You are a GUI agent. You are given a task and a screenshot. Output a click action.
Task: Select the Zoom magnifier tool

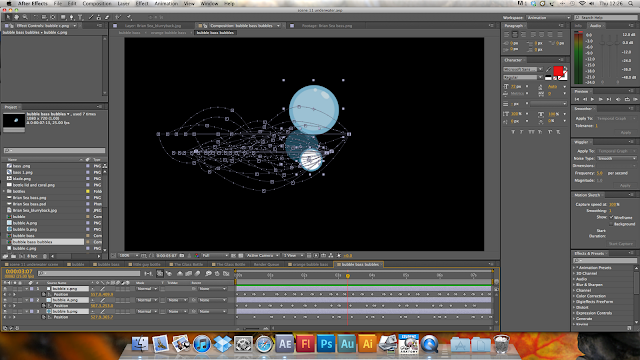[25, 18]
